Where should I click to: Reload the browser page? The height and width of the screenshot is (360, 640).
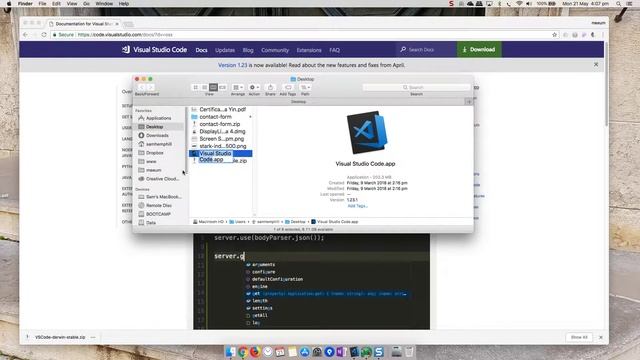(x=44, y=35)
